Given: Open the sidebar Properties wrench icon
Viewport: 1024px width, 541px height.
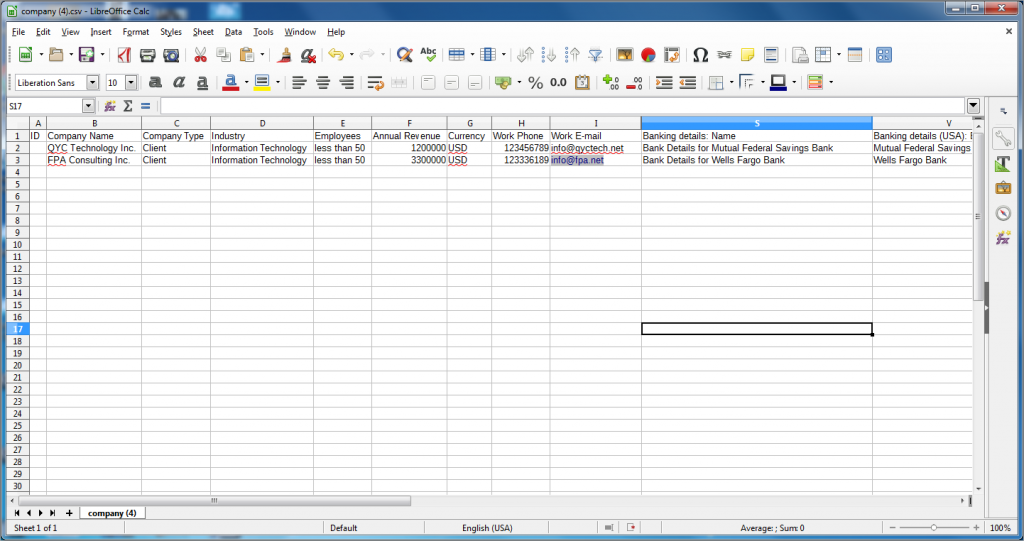Looking at the screenshot, I should (1003, 138).
